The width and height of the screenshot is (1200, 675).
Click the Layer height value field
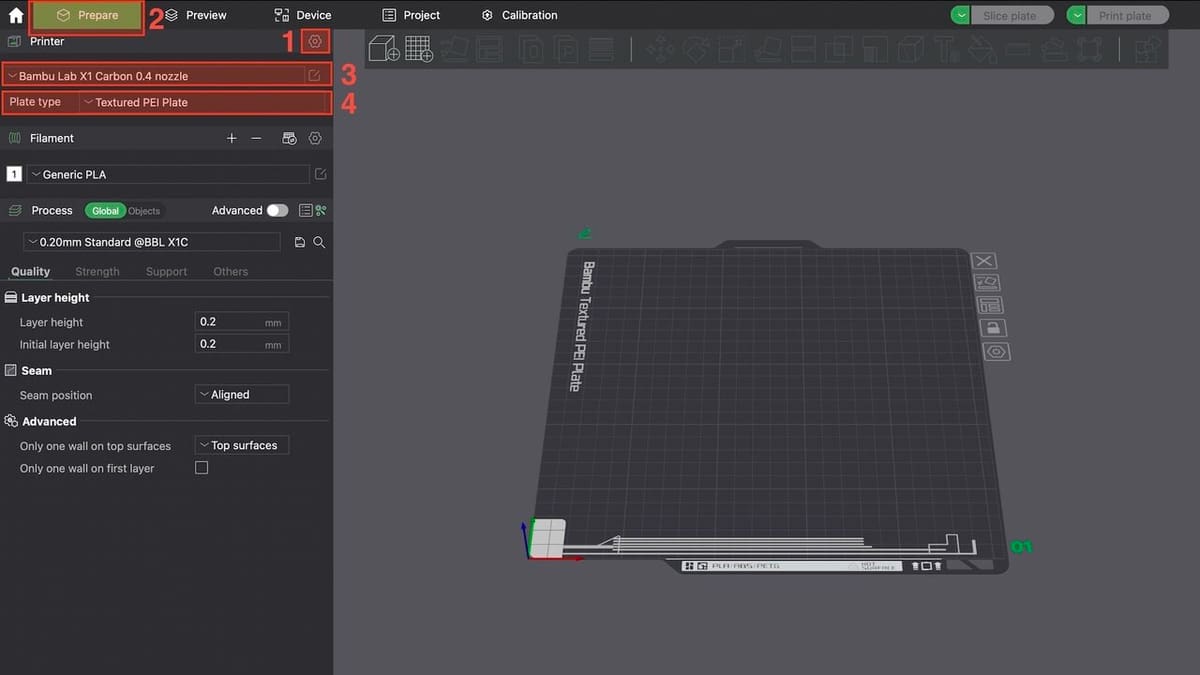coord(242,322)
